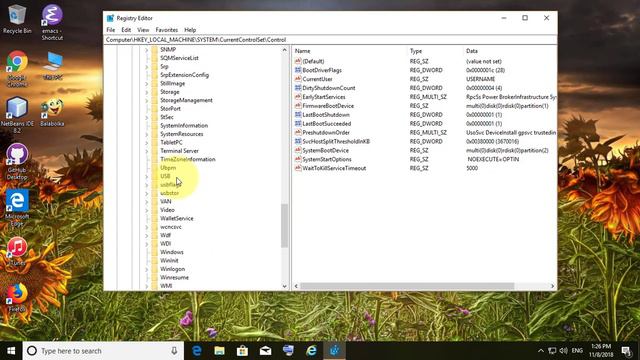The height and width of the screenshot is (360, 640).
Task: Open the Action Center notifications icon
Action: [626, 351]
